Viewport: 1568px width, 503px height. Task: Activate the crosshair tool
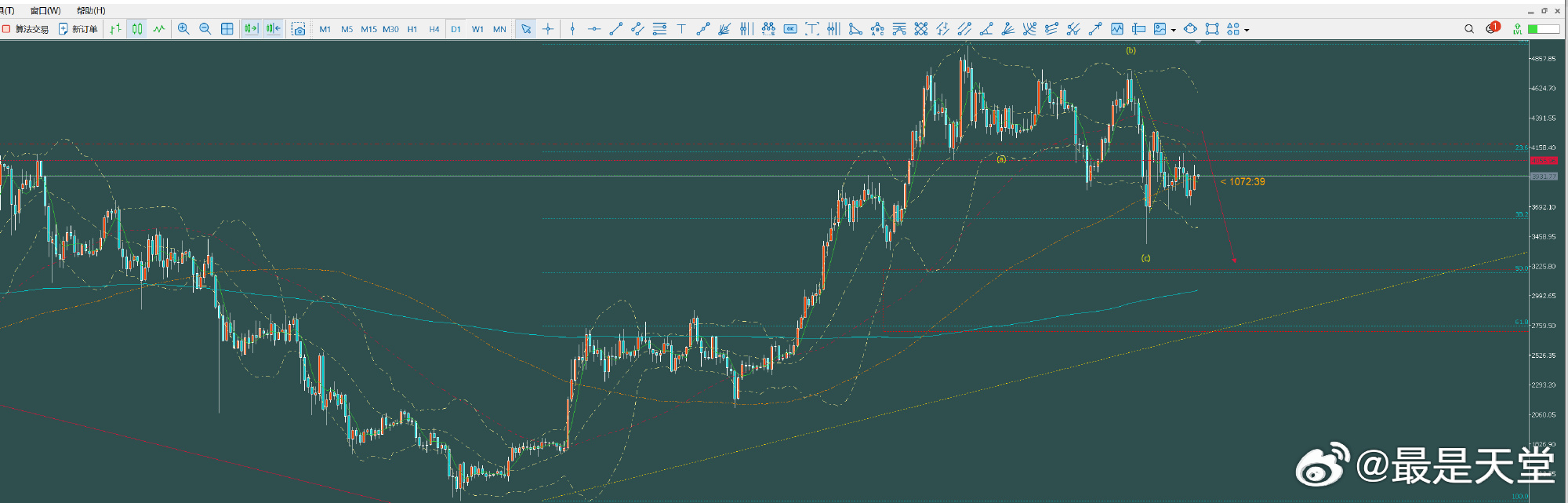click(548, 29)
